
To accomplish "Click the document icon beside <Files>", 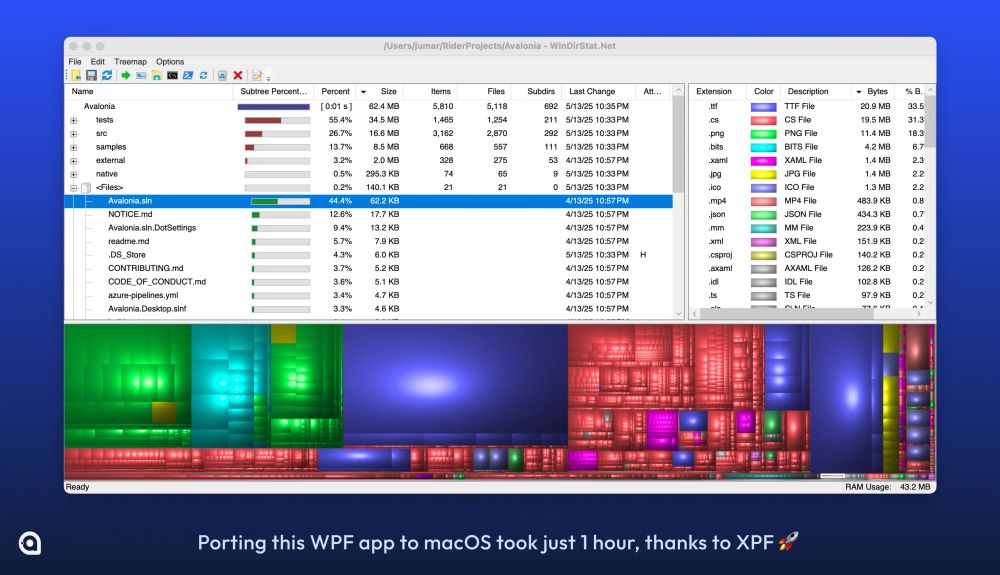I will click(x=86, y=187).
